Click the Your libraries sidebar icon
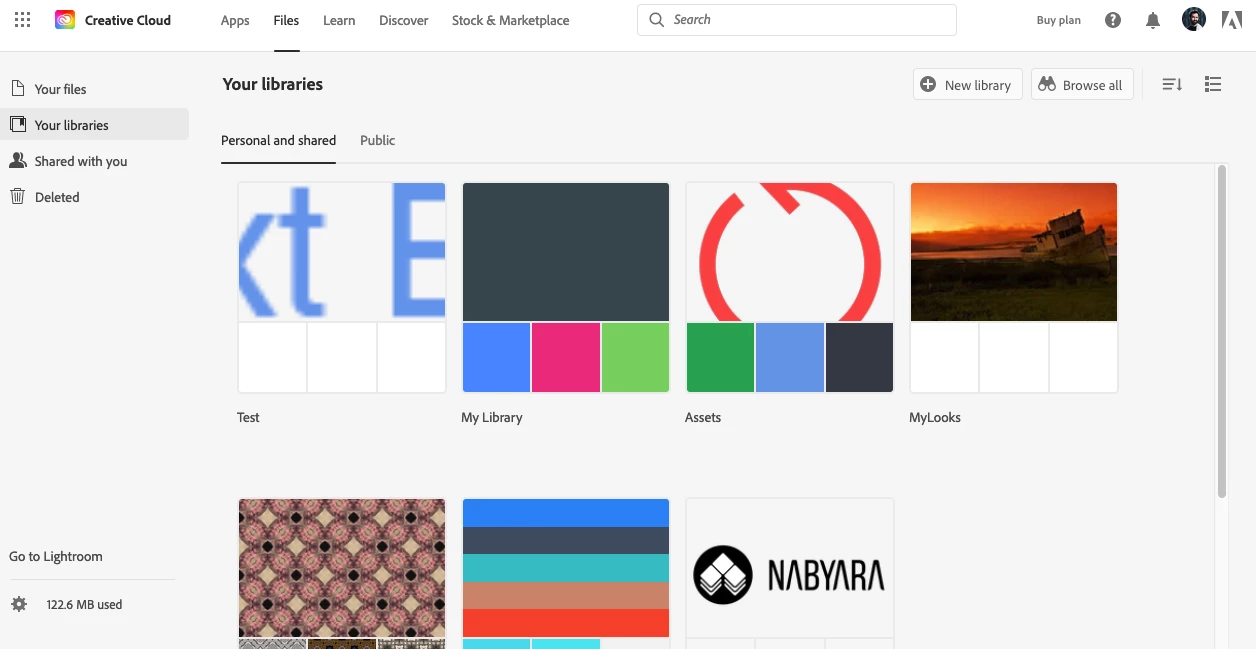 coord(18,125)
